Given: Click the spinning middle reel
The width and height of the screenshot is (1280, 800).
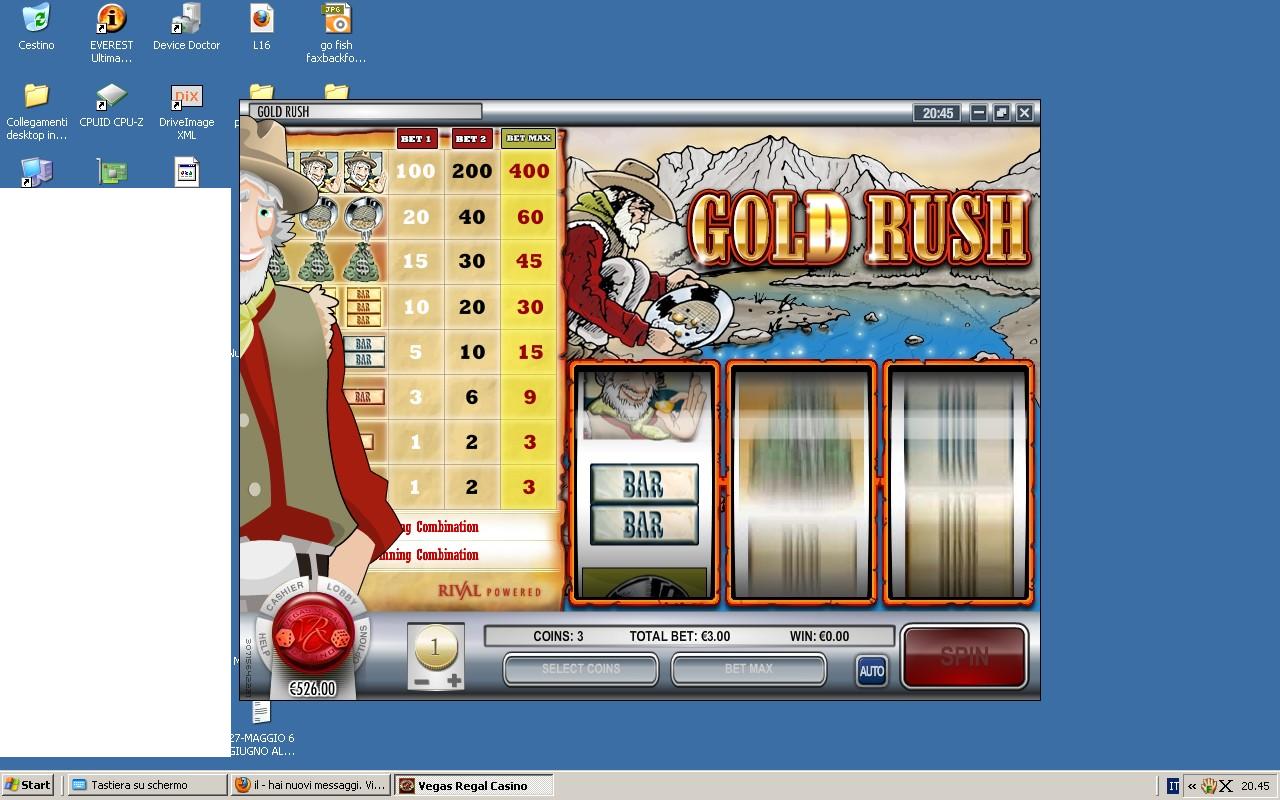Looking at the screenshot, I should coord(801,484).
